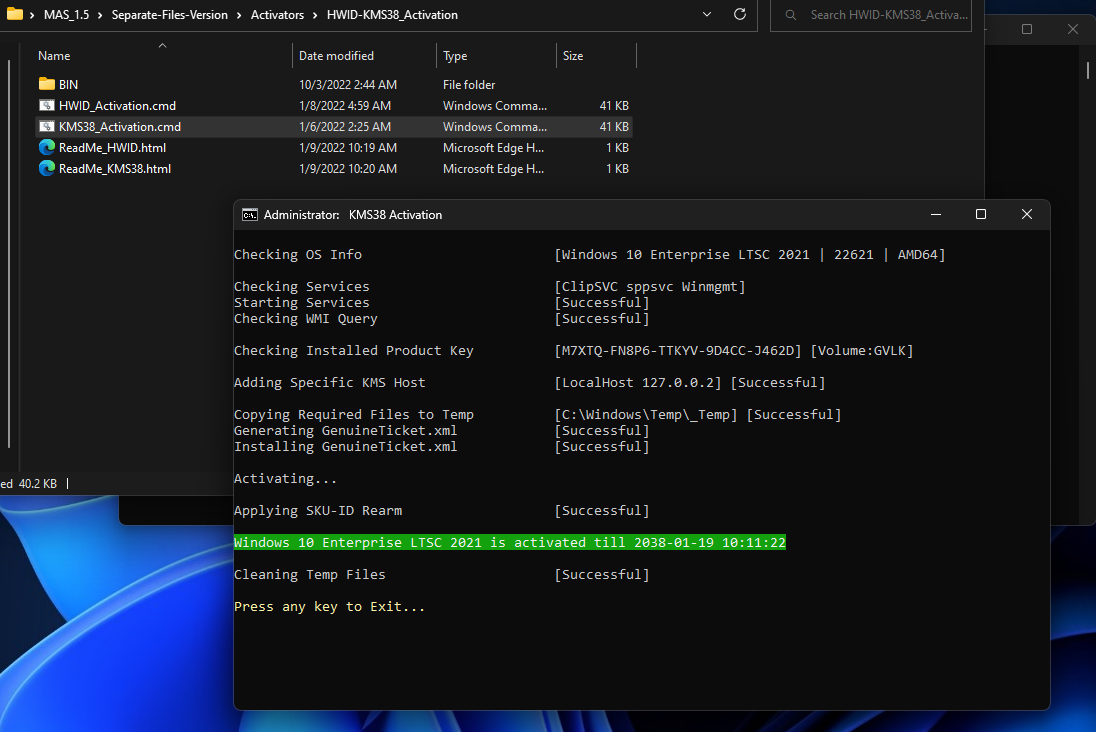
Task: Select ReadMe_KMS38.html file name
Action: click(x=115, y=168)
